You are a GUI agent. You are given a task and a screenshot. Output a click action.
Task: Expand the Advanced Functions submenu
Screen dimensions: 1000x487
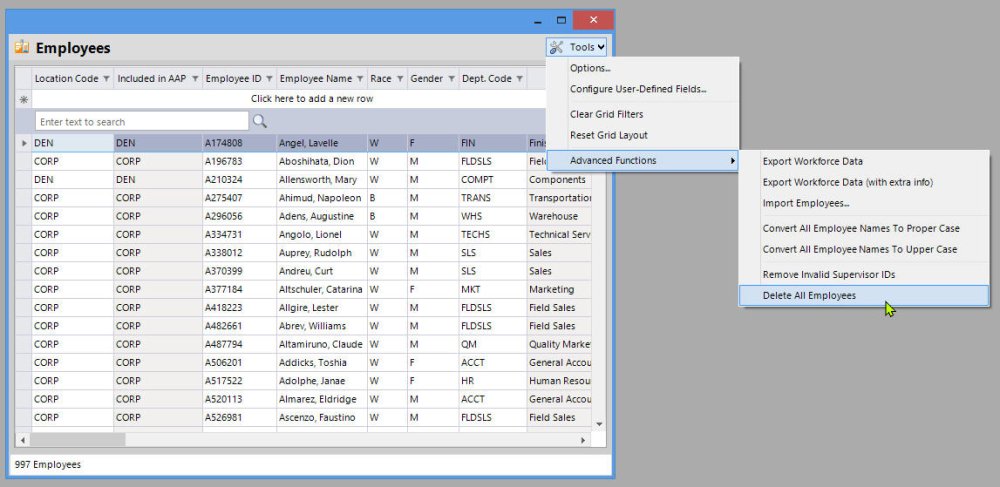pyautogui.click(x=643, y=161)
